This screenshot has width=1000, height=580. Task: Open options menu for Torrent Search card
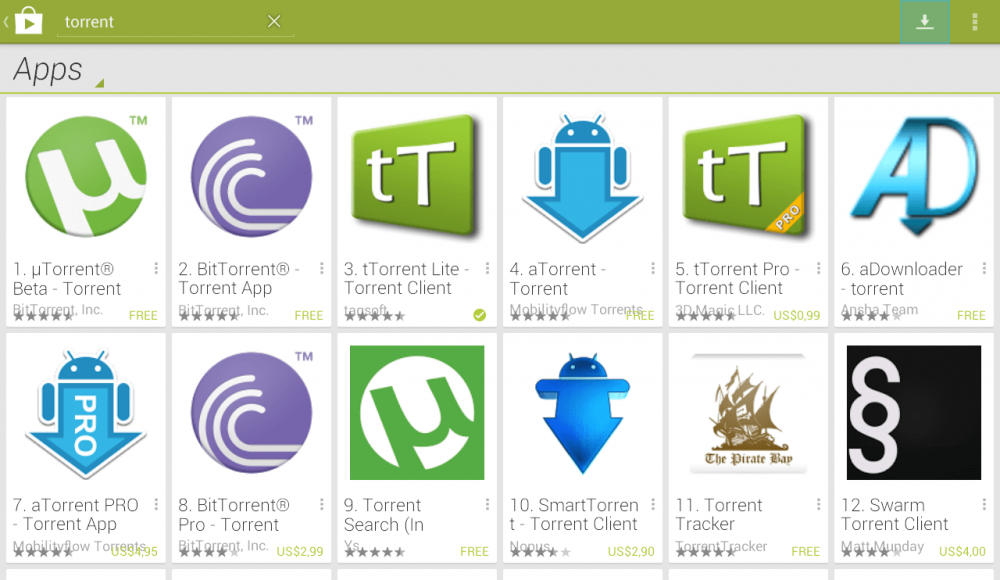tap(487, 505)
